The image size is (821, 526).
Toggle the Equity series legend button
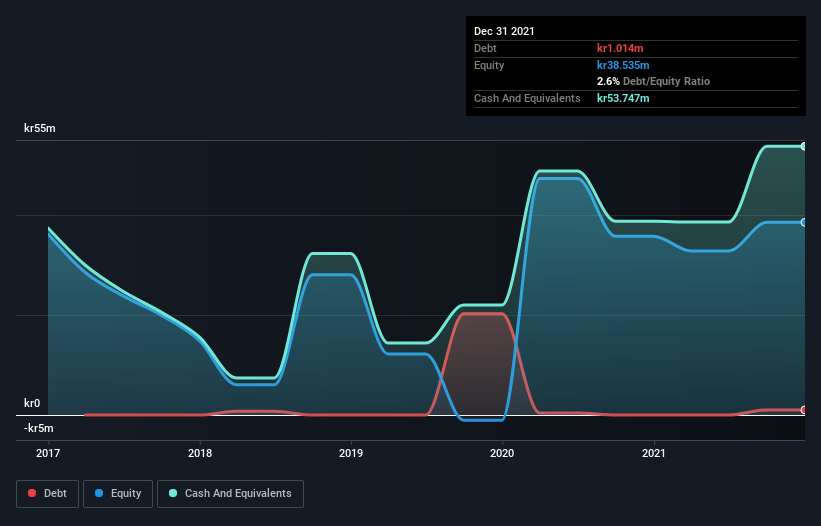[x=118, y=494]
